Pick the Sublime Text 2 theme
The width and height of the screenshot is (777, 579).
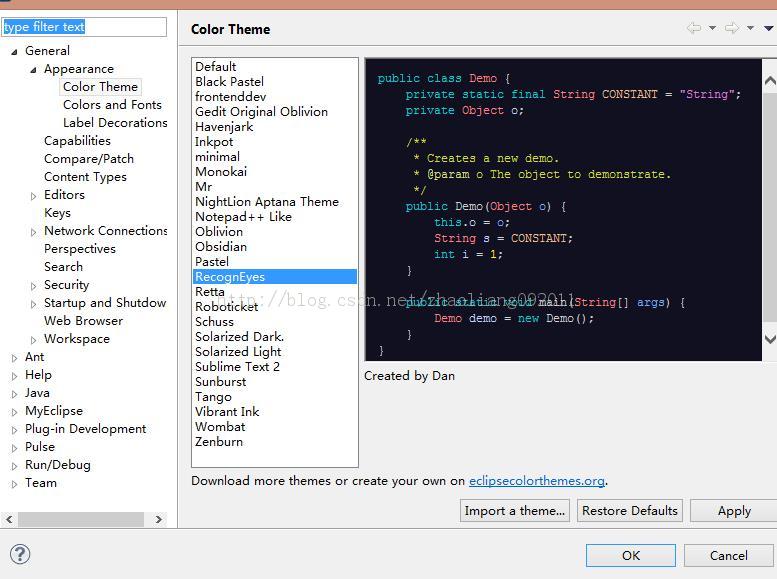click(237, 367)
